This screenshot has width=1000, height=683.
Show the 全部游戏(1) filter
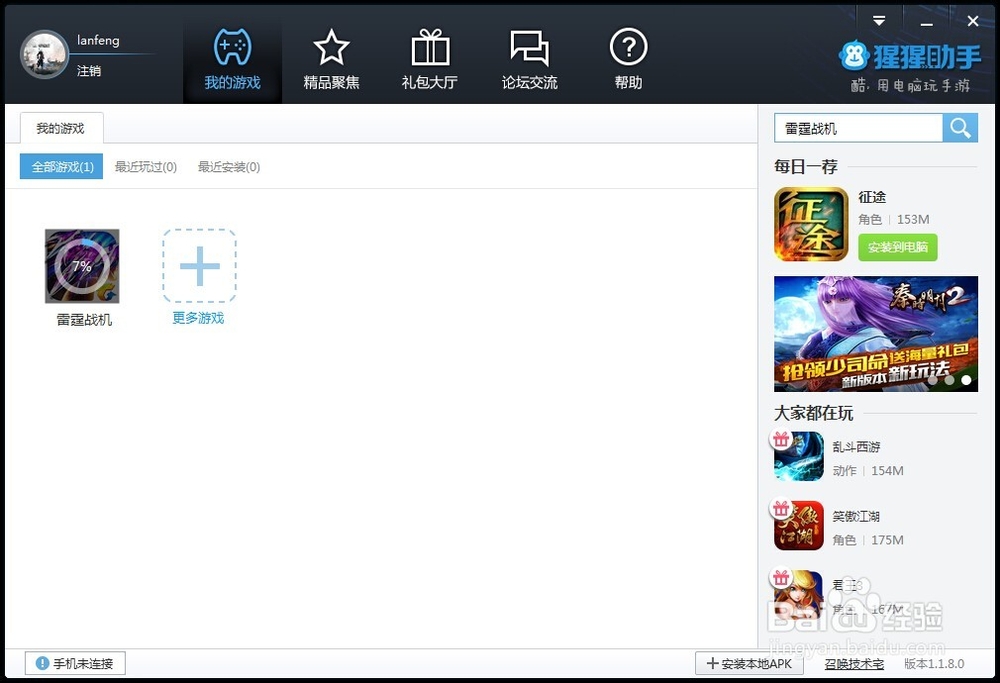[61, 167]
